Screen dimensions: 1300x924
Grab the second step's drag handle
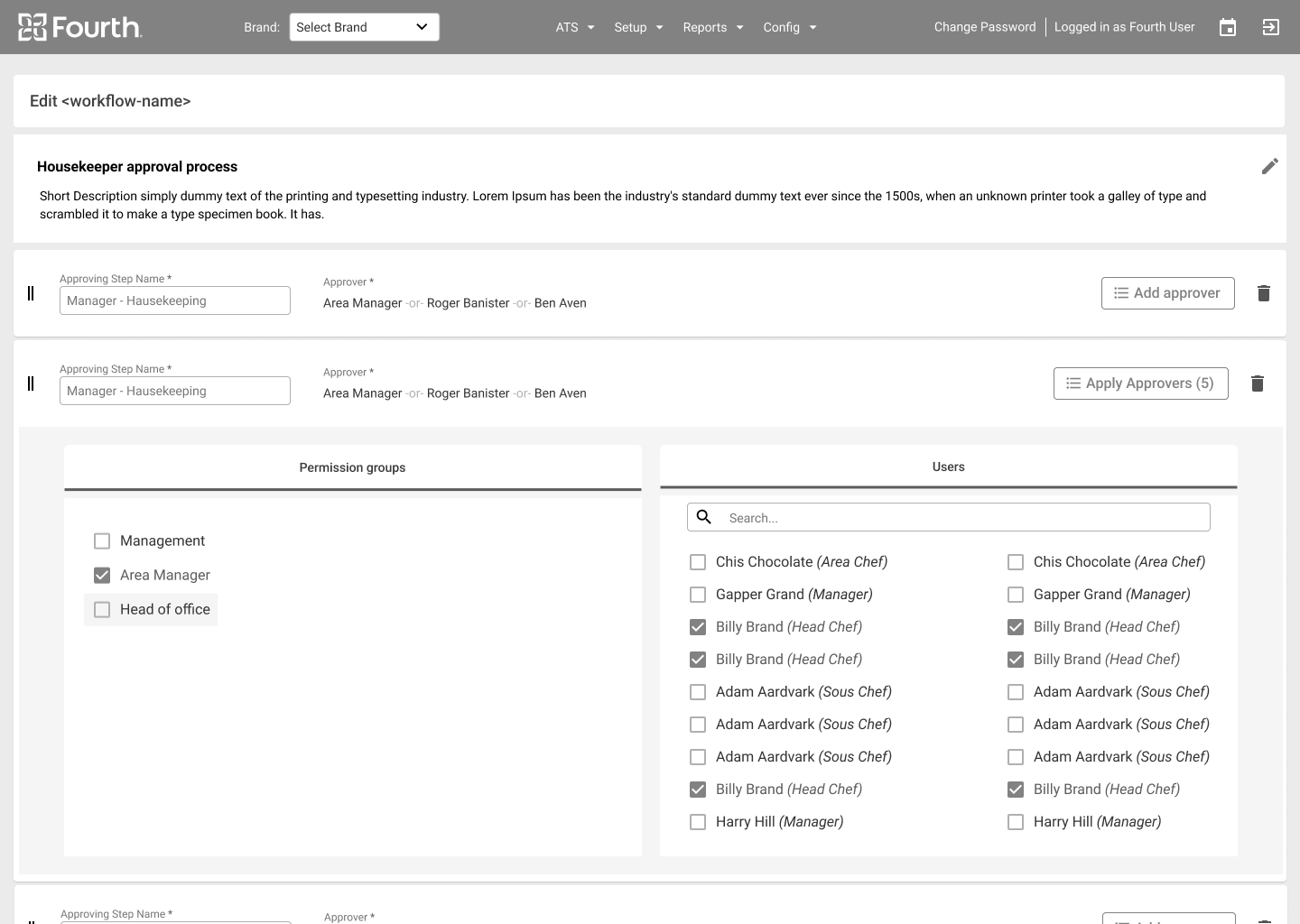pyautogui.click(x=31, y=383)
